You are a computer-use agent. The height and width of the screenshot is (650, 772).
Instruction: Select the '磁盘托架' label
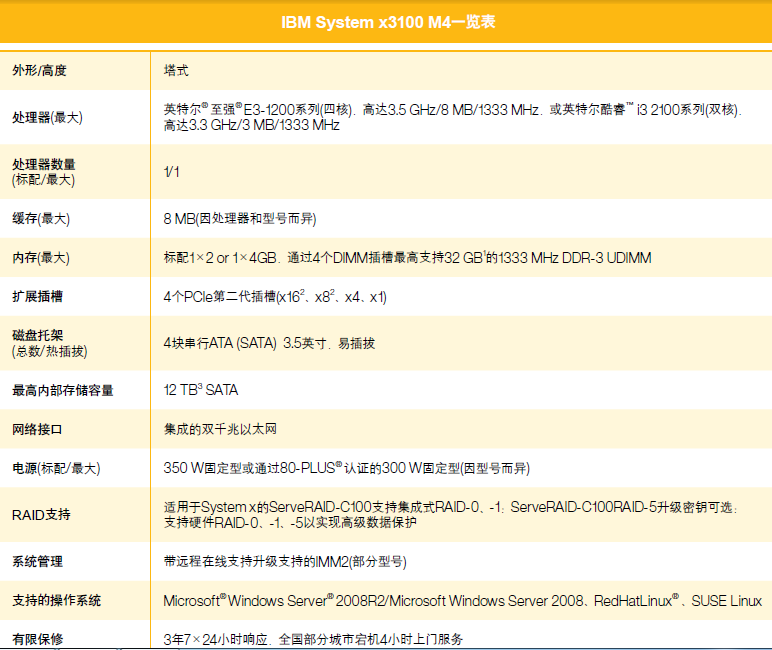pos(38,335)
